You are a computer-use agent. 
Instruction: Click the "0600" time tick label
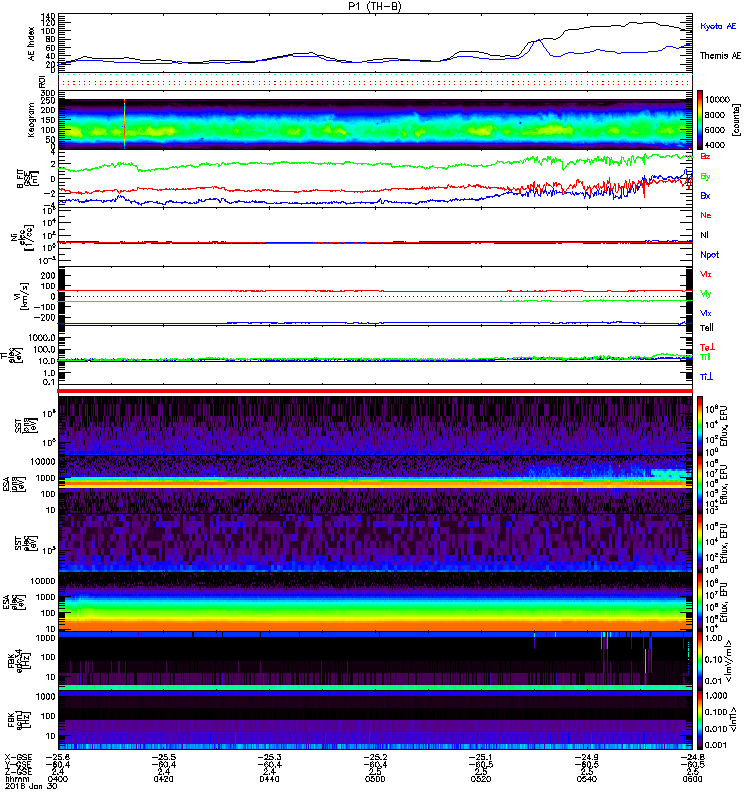click(692, 779)
